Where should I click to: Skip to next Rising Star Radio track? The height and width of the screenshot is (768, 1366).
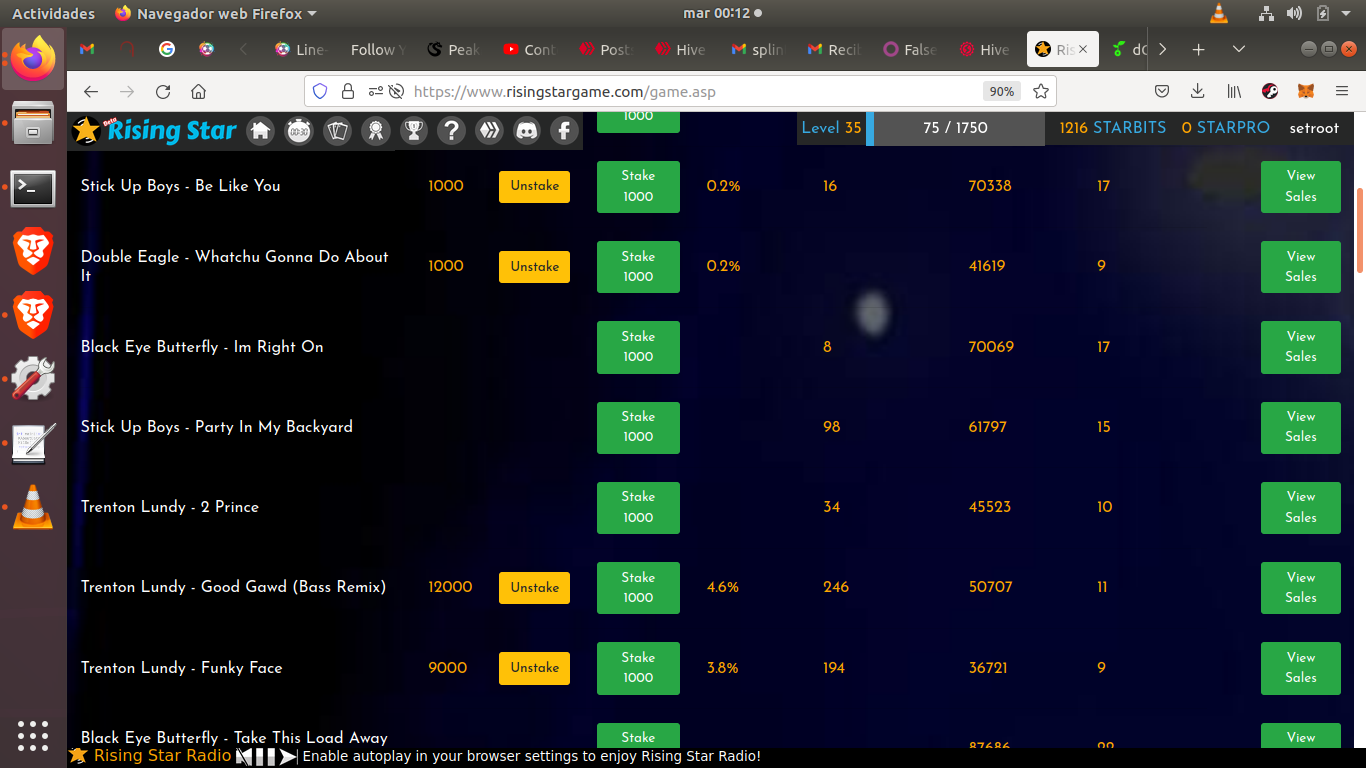tap(288, 757)
